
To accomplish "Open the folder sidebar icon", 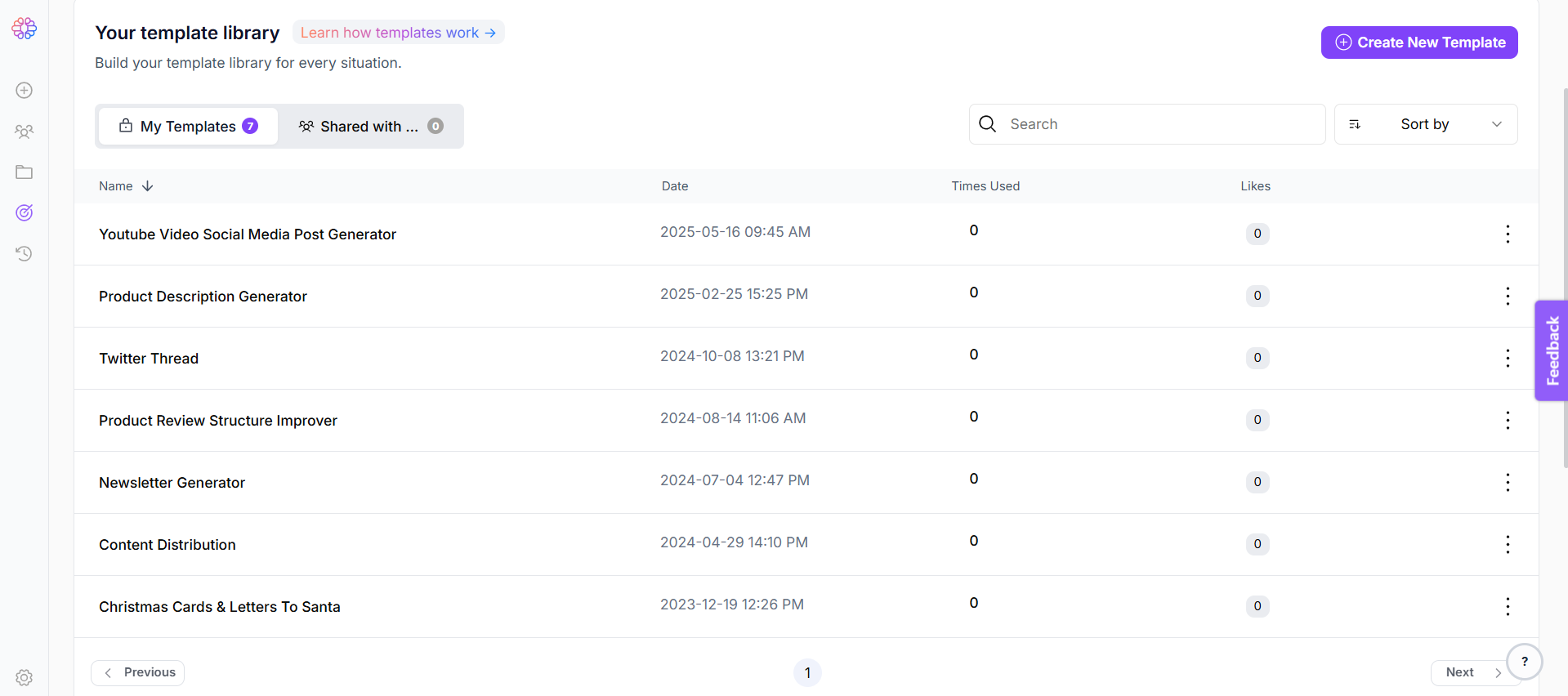I will 25,172.
